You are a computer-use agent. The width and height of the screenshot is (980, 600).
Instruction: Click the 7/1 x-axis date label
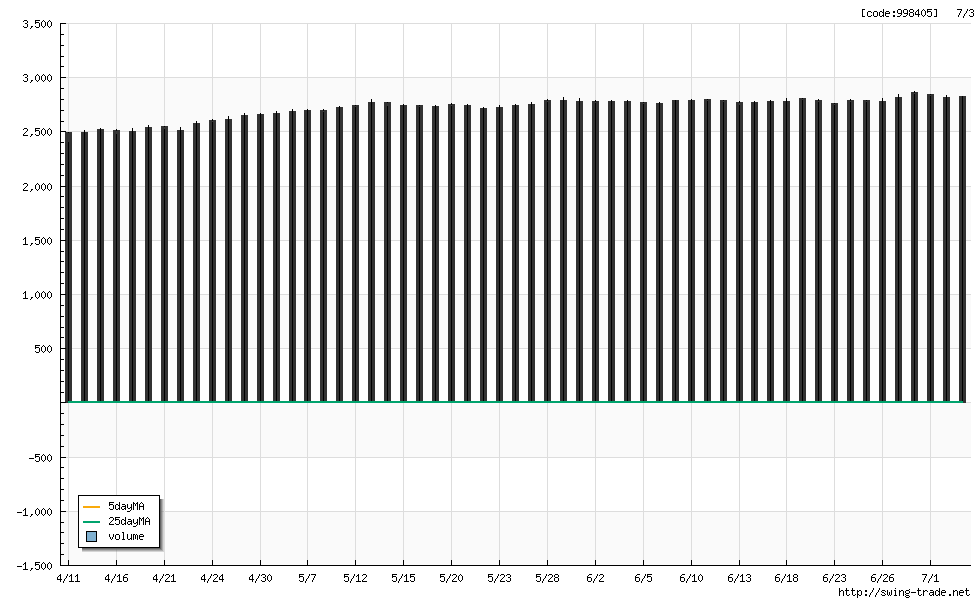pos(931,578)
